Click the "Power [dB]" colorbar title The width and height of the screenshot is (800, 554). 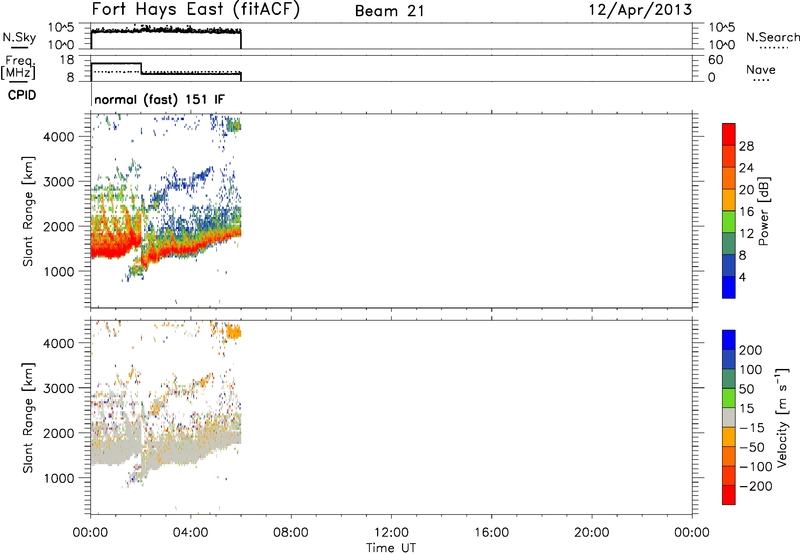click(x=763, y=211)
